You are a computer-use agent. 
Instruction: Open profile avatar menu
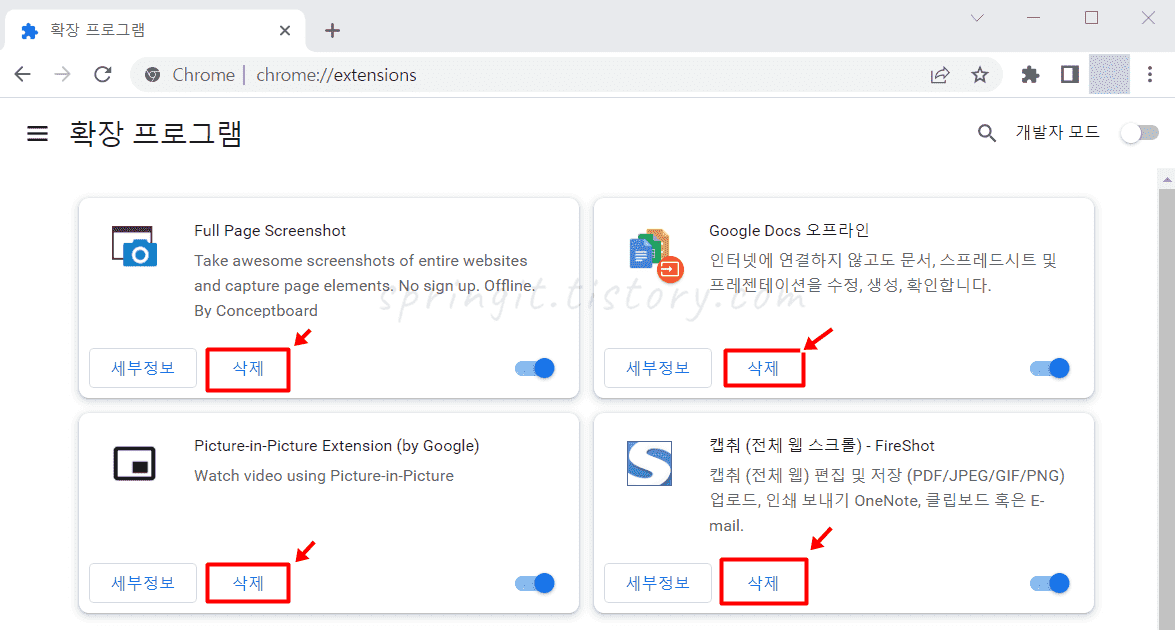(x=1109, y=74)
